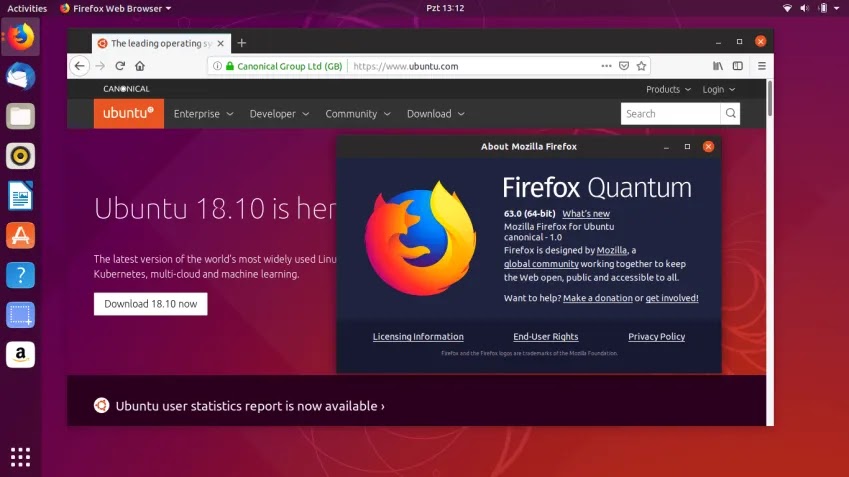Click the Firefox page vertical scrollbar
849x477 pixels.
tap(769, 97)
